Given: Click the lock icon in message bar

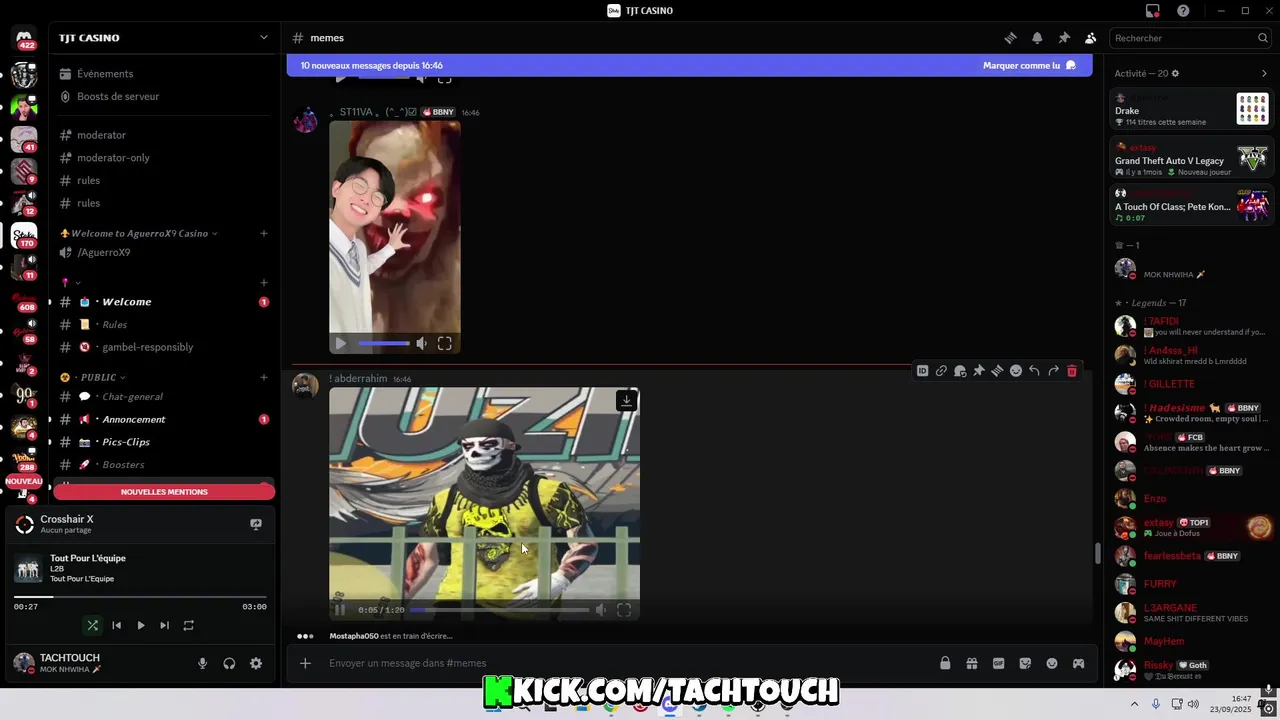Looking at the screenshot, I should 945,663.
